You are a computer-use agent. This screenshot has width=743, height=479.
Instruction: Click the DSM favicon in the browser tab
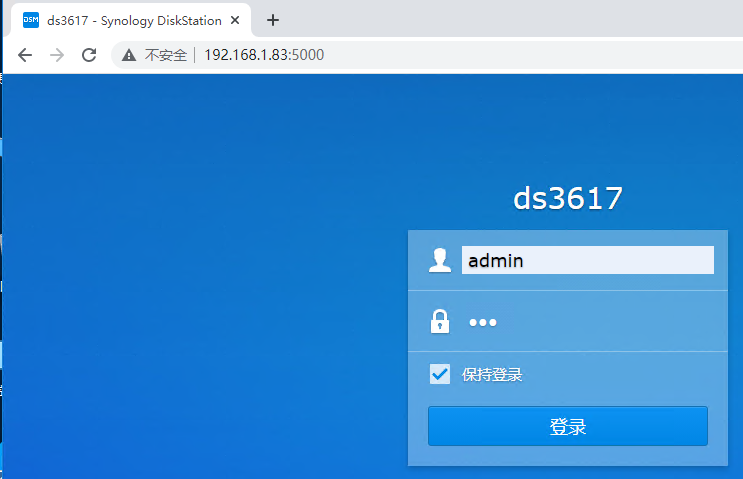pos(31,20)
